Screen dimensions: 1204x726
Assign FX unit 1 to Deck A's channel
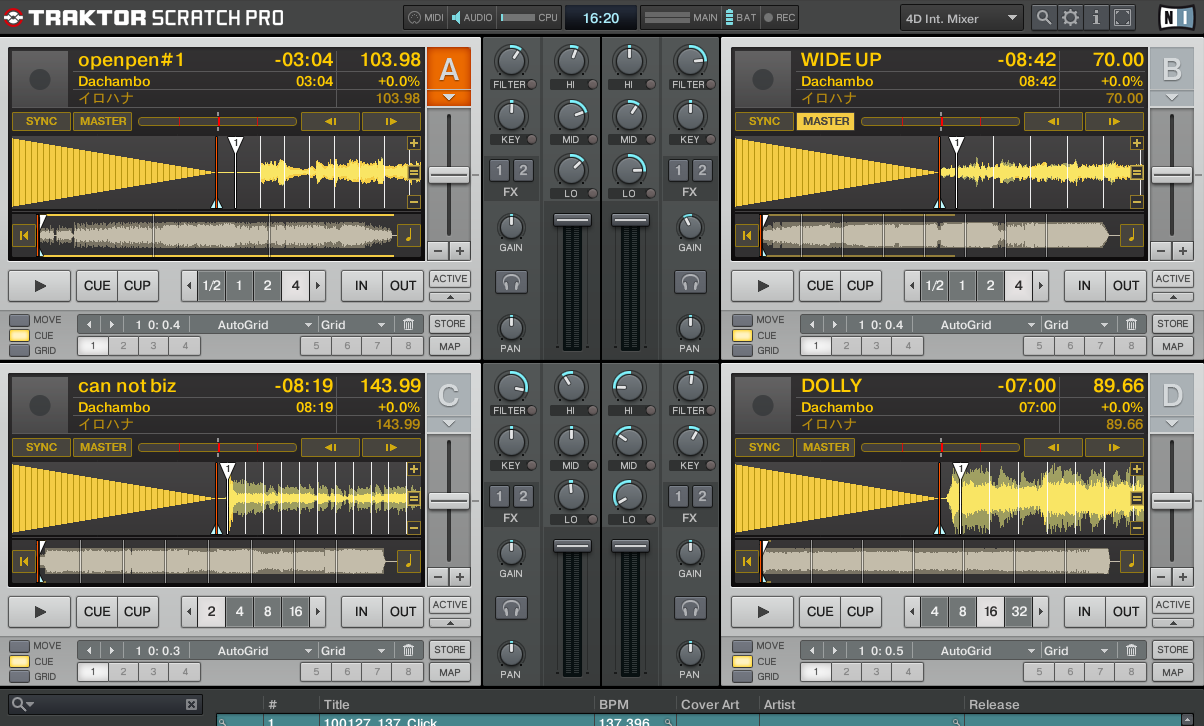[500, 170]
